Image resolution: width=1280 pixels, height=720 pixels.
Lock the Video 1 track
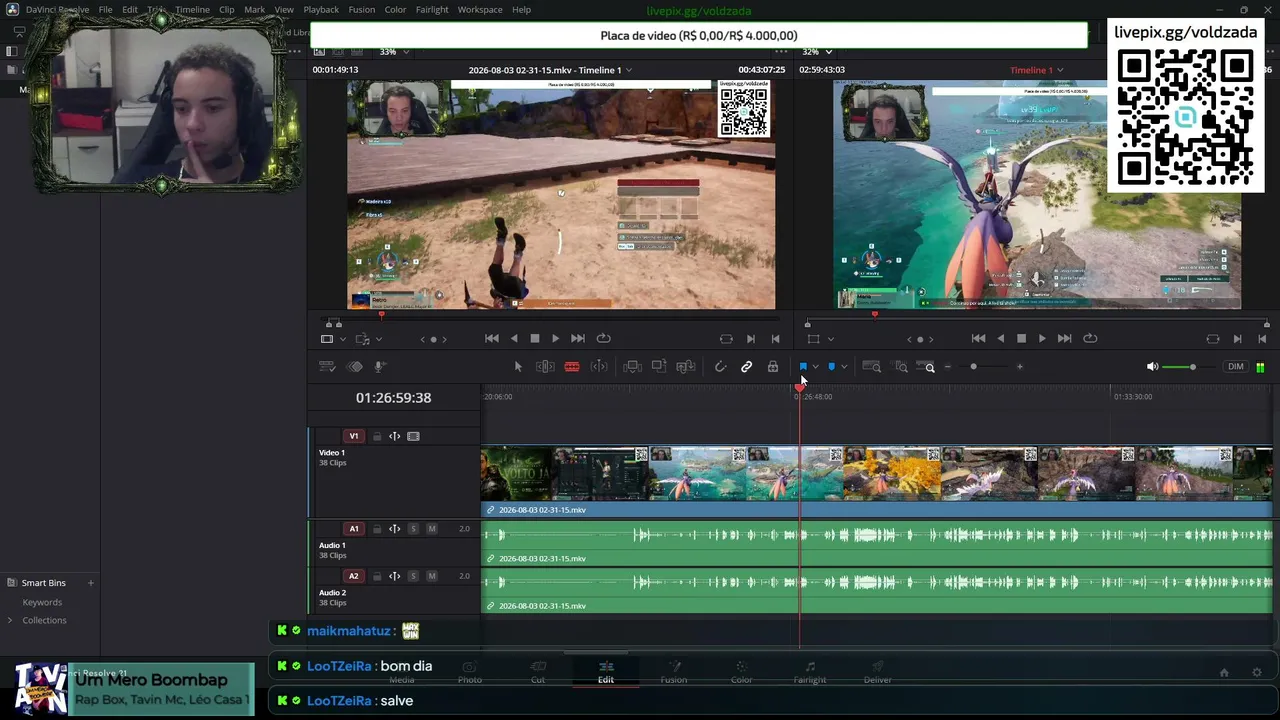[x=377, y=436]
